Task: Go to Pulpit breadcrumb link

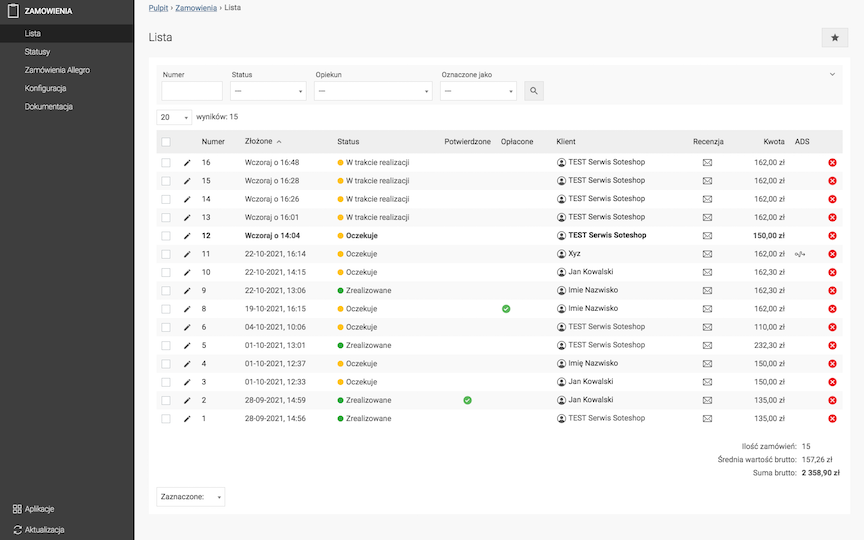Action: point(158,8)
